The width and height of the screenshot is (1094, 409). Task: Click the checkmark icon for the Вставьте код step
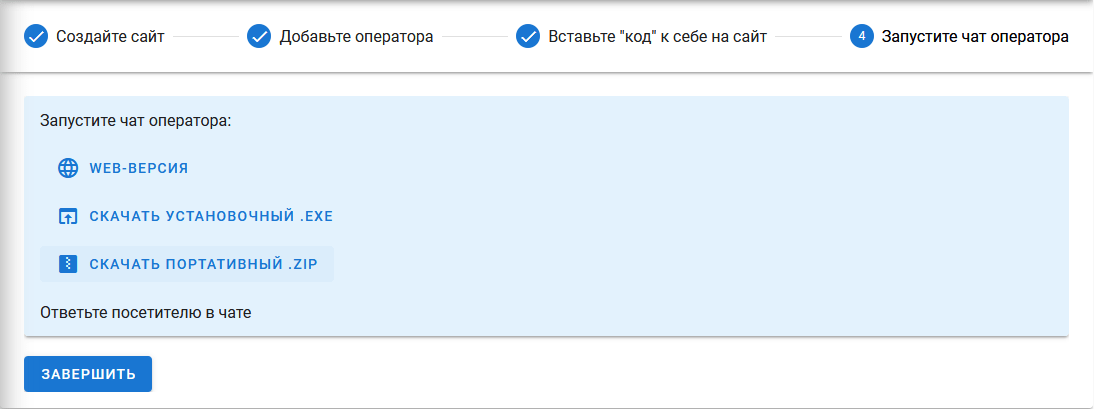(x=528, y=37)
